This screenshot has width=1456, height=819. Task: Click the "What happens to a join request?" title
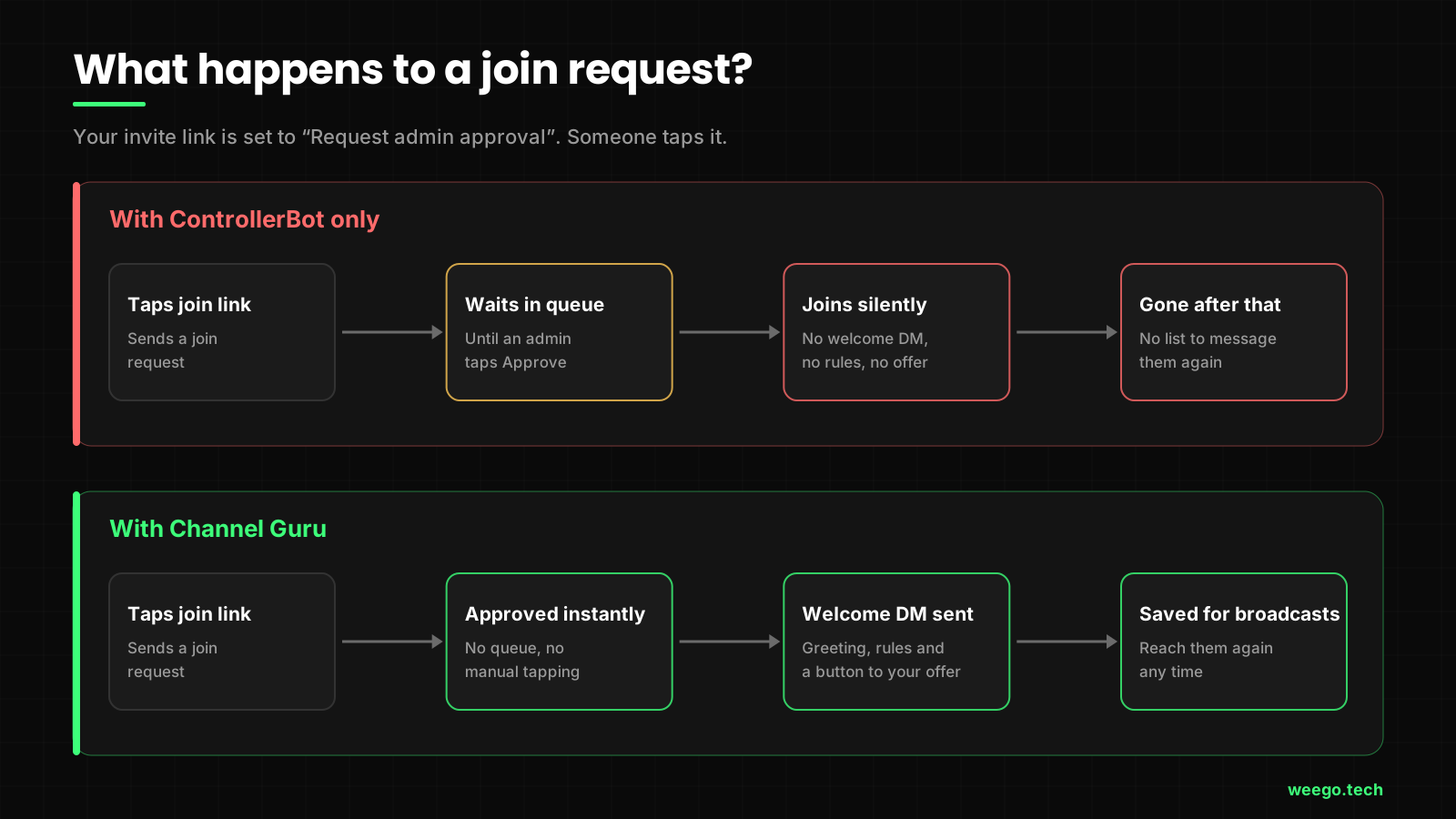[413, 70]
